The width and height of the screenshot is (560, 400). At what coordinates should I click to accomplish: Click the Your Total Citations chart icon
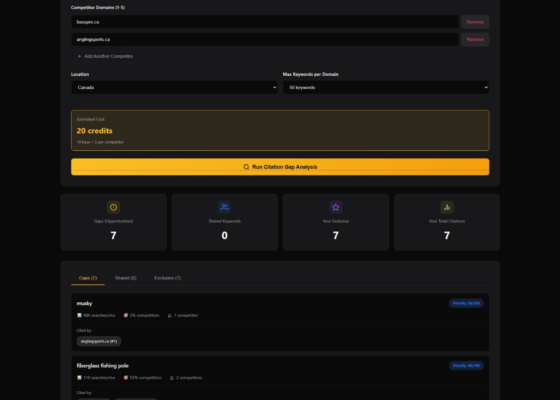pos(447,207)
